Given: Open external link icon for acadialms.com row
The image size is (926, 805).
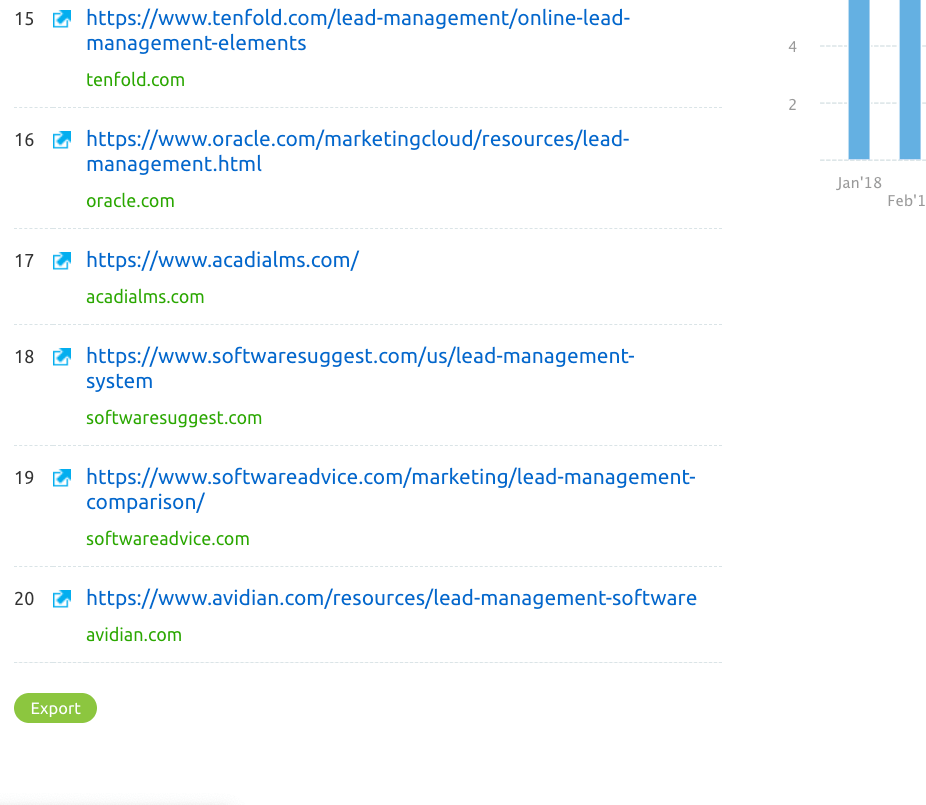Looking at the screenshot, I should [62, 260].
